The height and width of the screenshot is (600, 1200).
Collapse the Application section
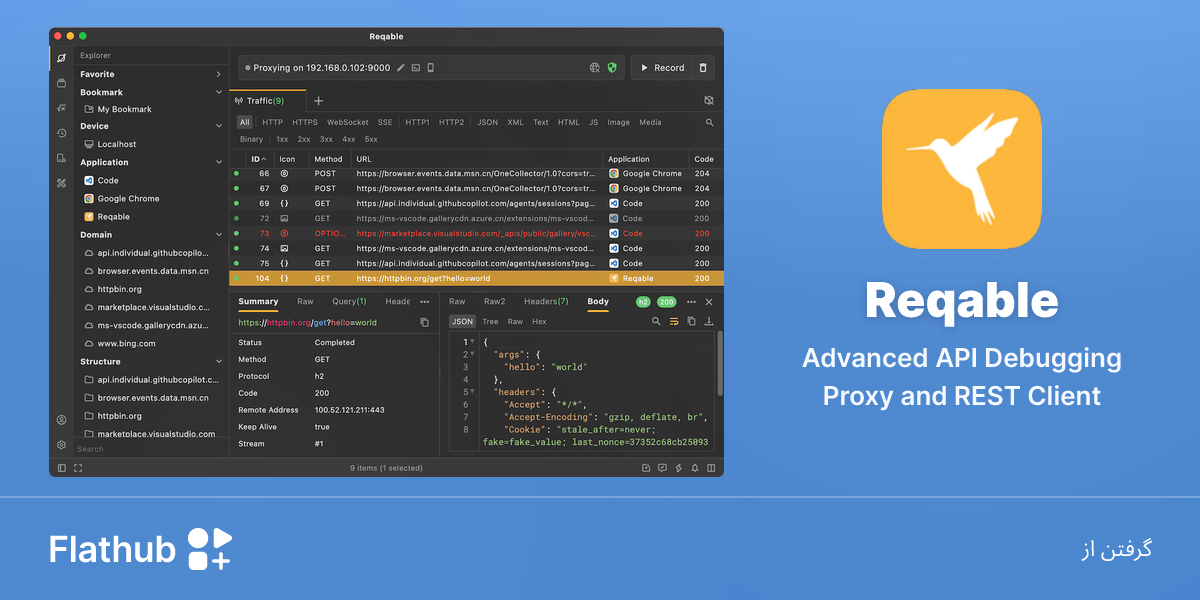(x=219, y=162)
